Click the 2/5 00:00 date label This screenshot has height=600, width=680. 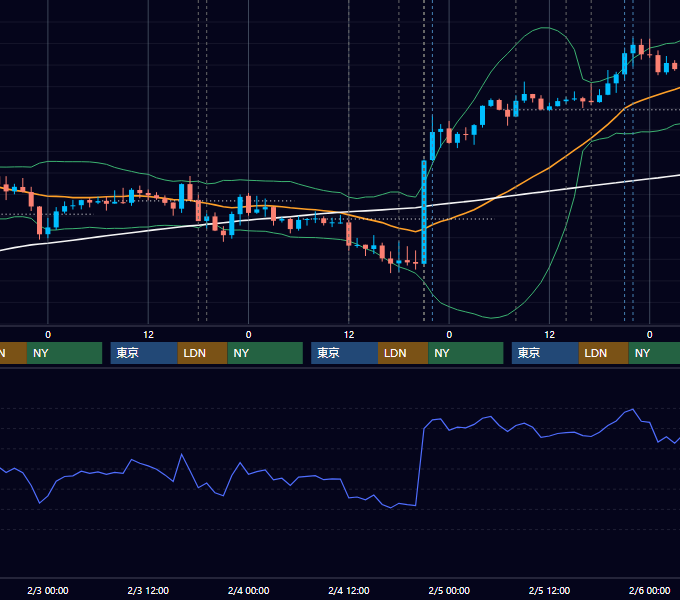[449, 590]
